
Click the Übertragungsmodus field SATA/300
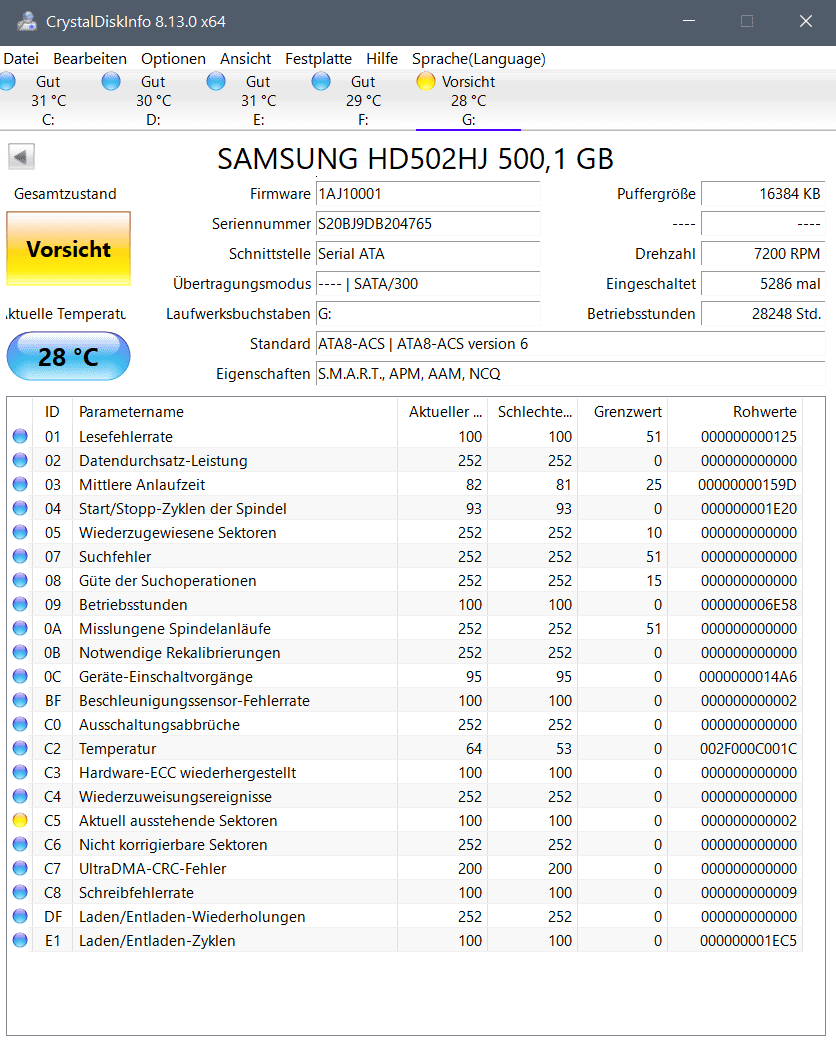tap(428, 283)
